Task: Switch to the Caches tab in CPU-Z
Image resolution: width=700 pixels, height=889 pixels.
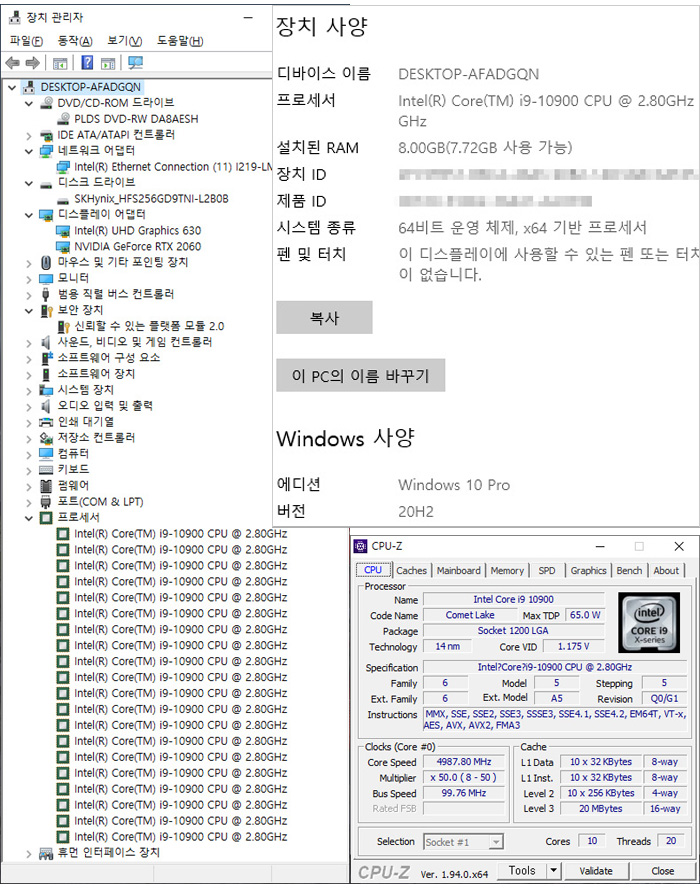Action: [x=411, y=570]
